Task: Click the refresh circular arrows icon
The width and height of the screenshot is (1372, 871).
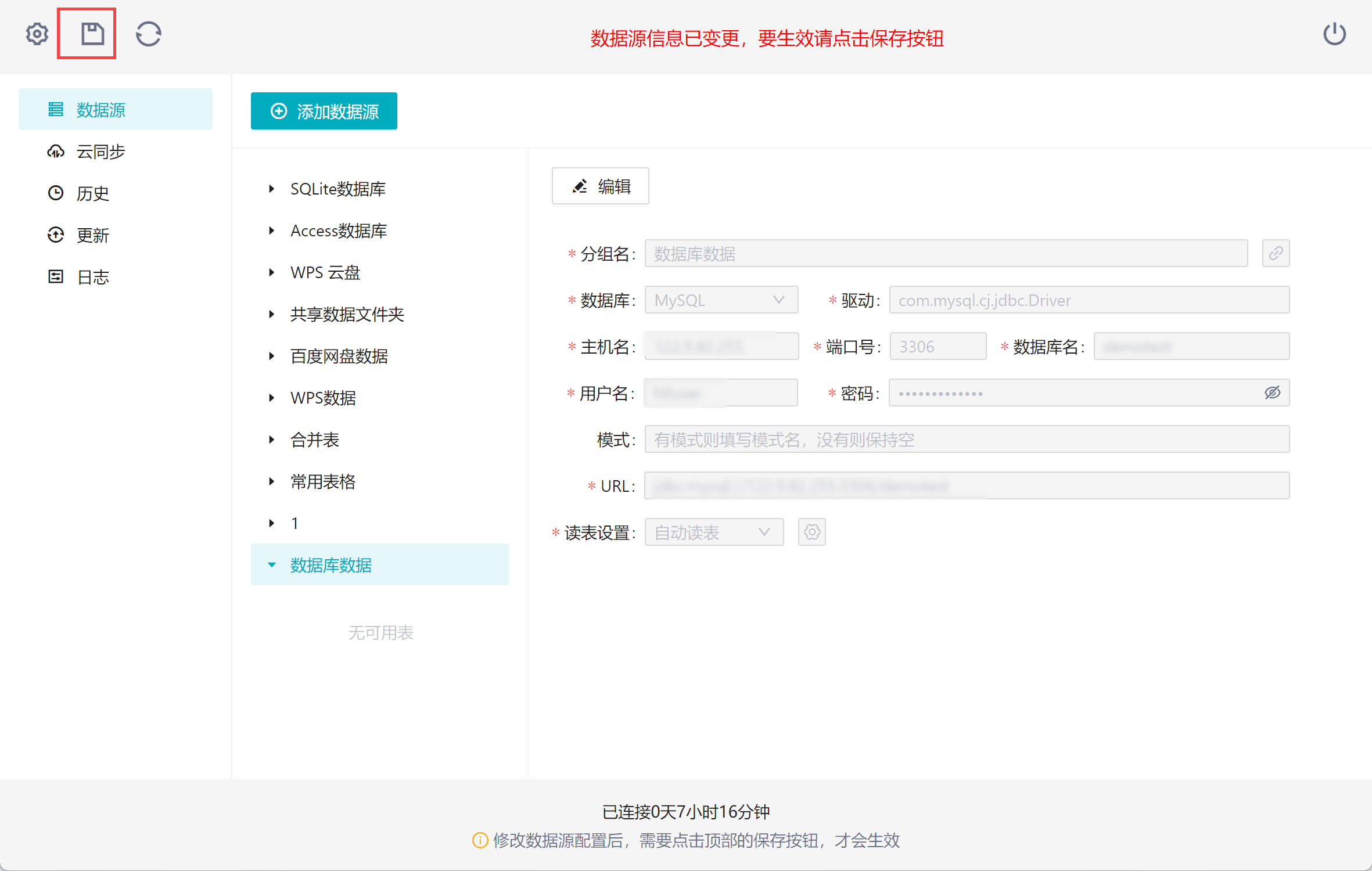Action: (149, 34)
